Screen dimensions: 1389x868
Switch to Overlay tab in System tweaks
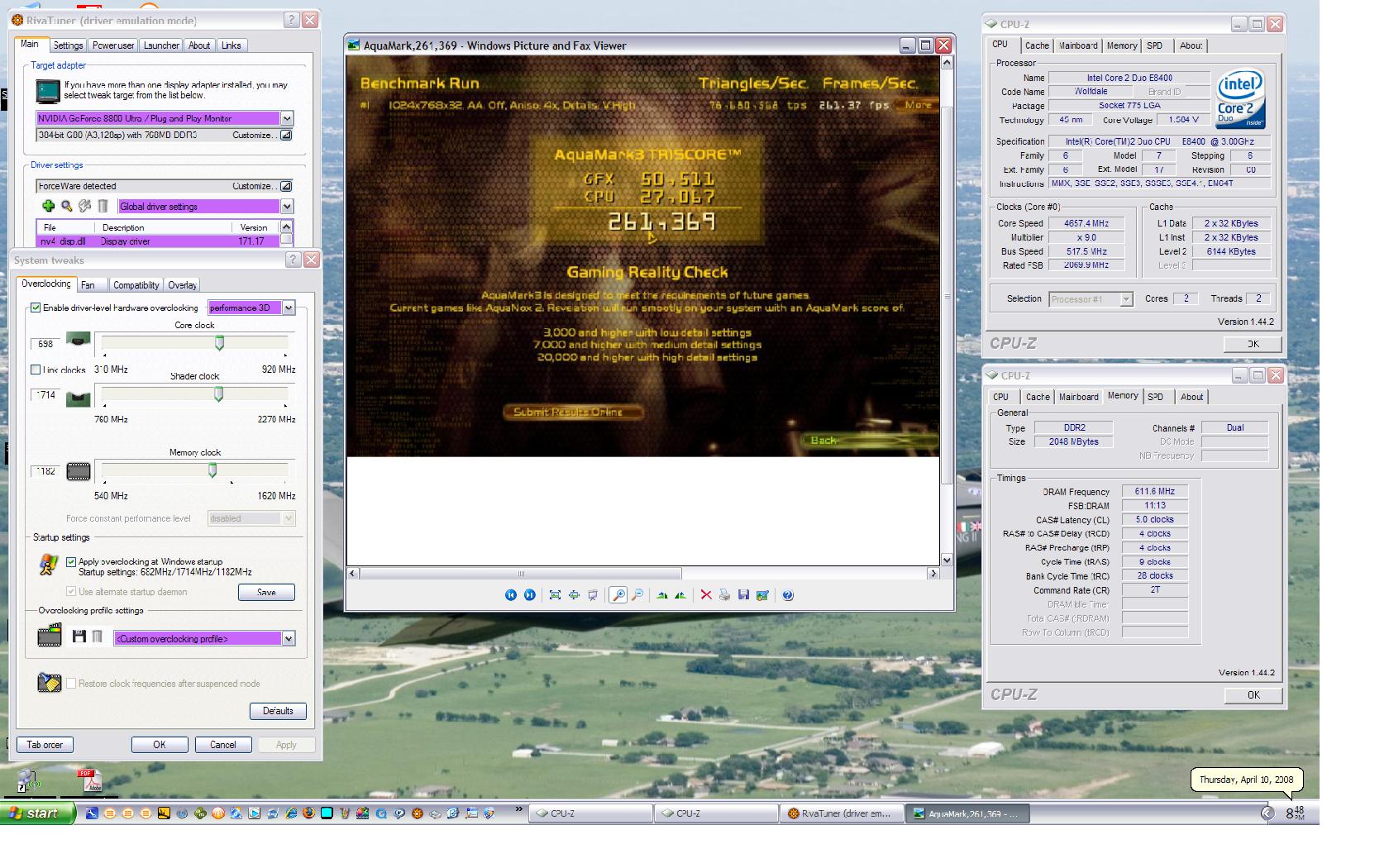point(182,284)
